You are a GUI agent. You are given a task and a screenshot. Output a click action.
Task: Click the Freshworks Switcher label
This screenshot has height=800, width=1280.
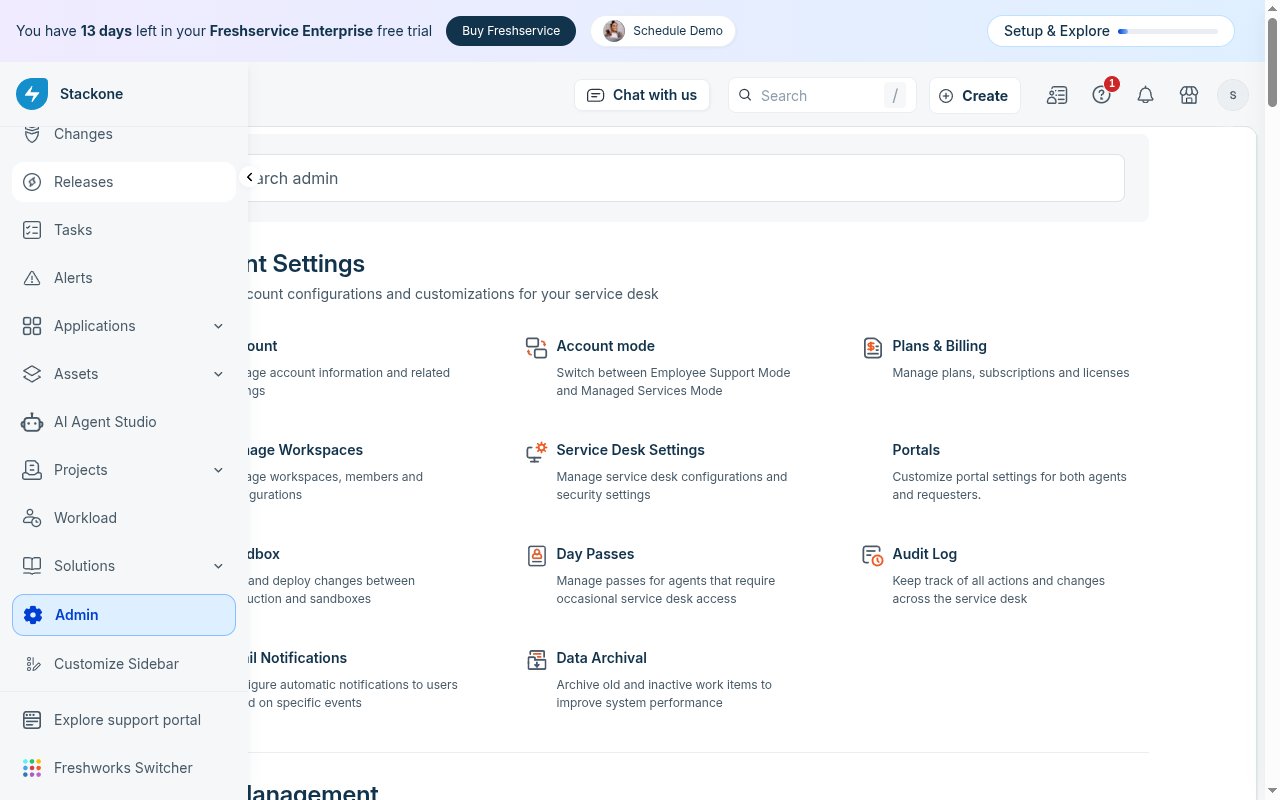tap(123, 768)
